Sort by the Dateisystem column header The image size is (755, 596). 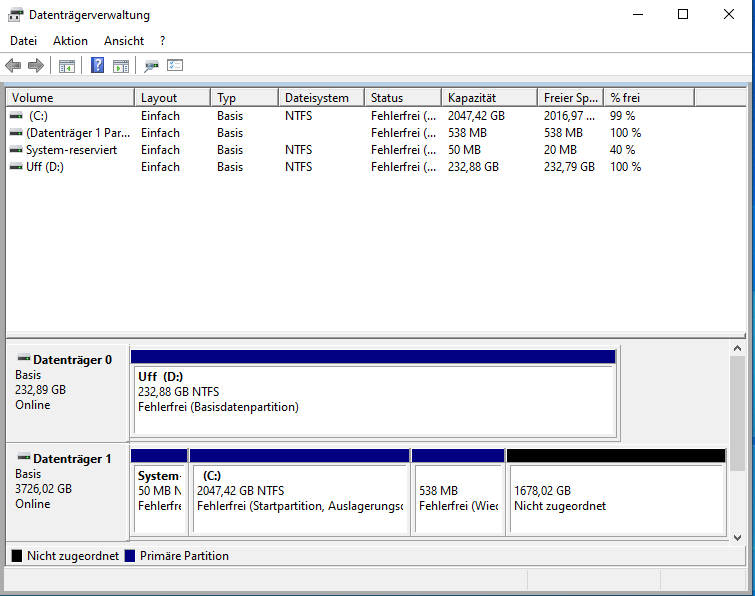[322, 98]
